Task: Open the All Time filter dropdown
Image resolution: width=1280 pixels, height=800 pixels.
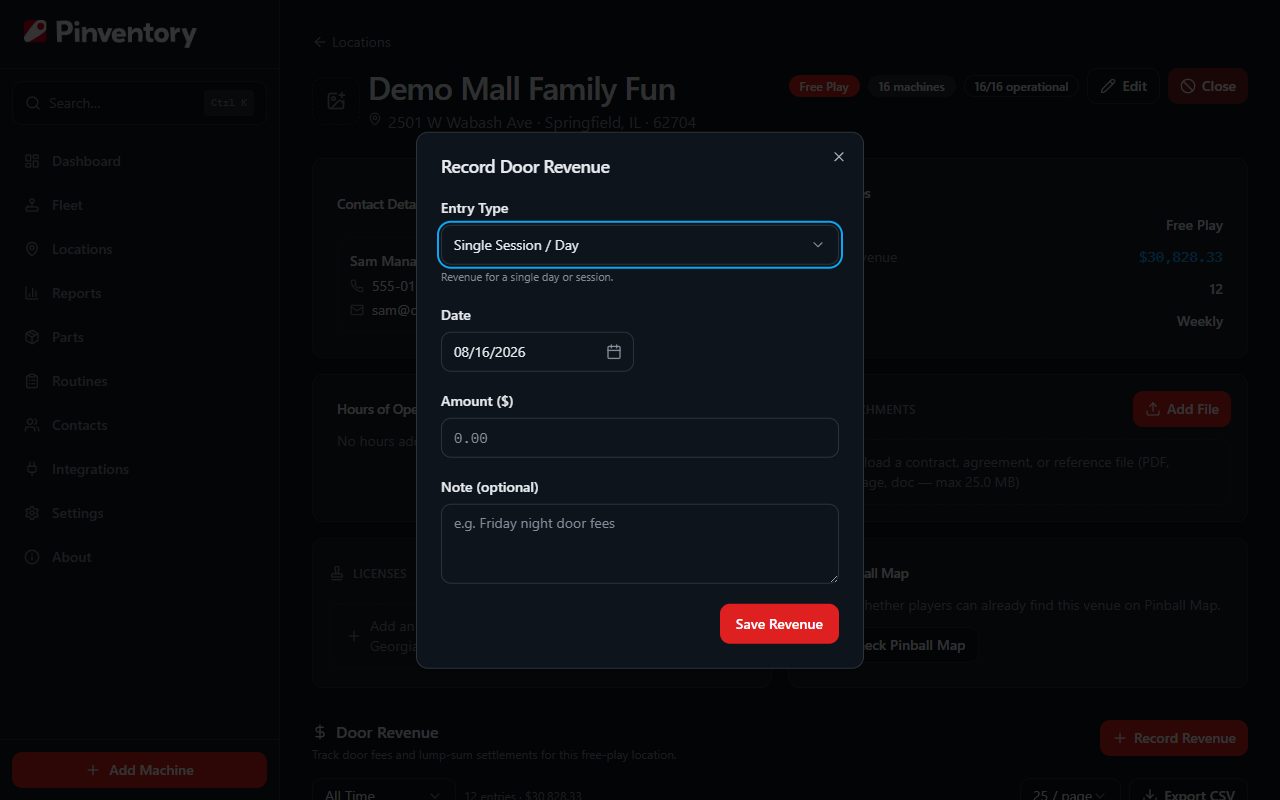Action: coord(383,794)
